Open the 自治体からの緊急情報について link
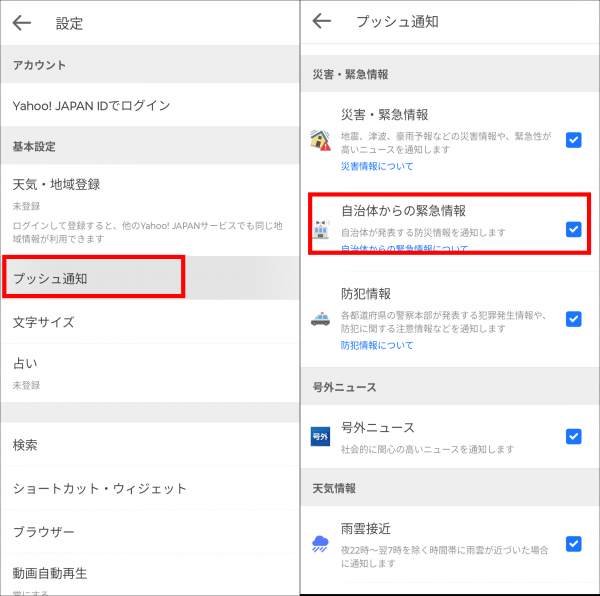Viewport: 600px width, 596px height. (x=404, y=248)
